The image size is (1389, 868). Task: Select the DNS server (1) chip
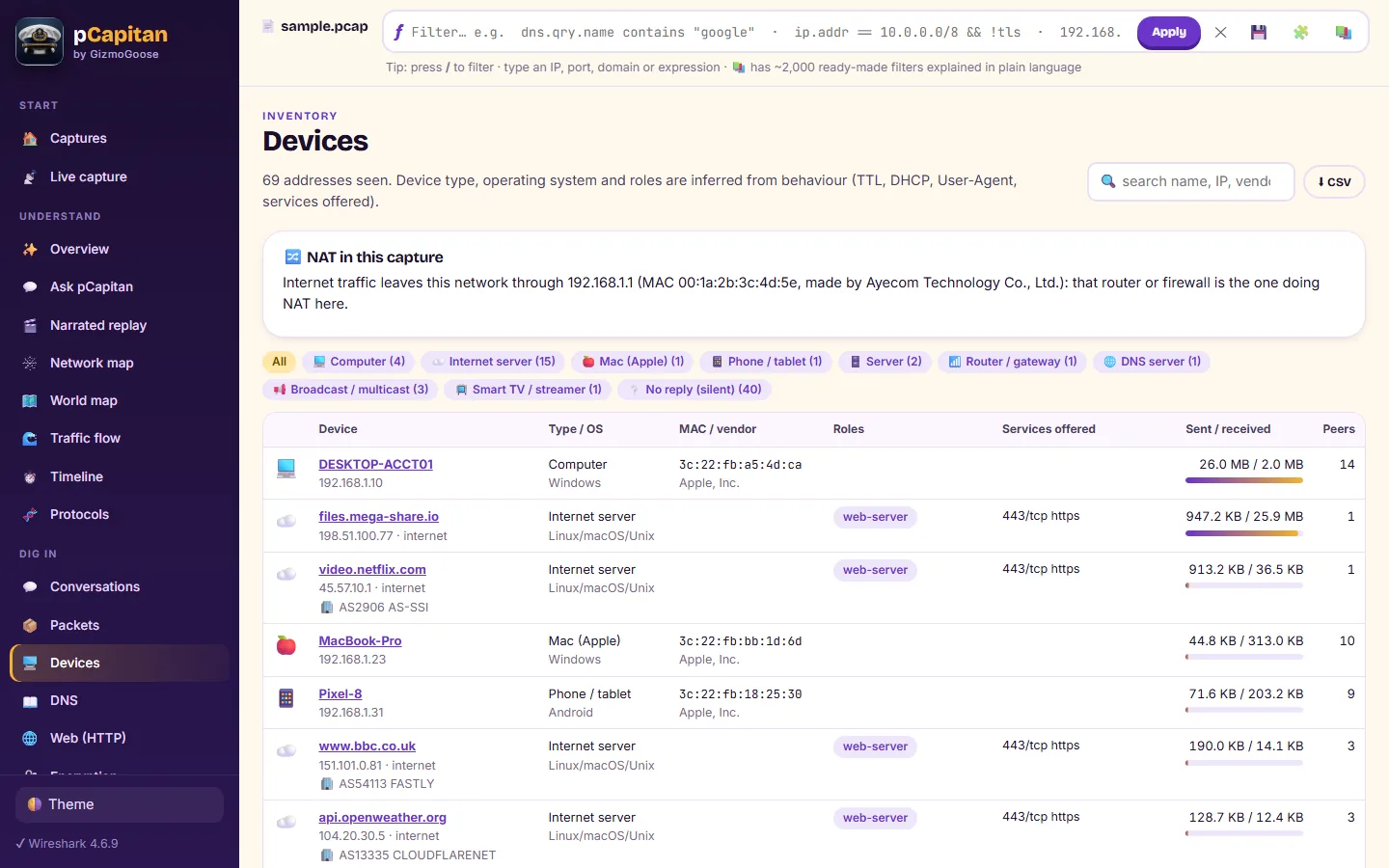coord(1152,363)
